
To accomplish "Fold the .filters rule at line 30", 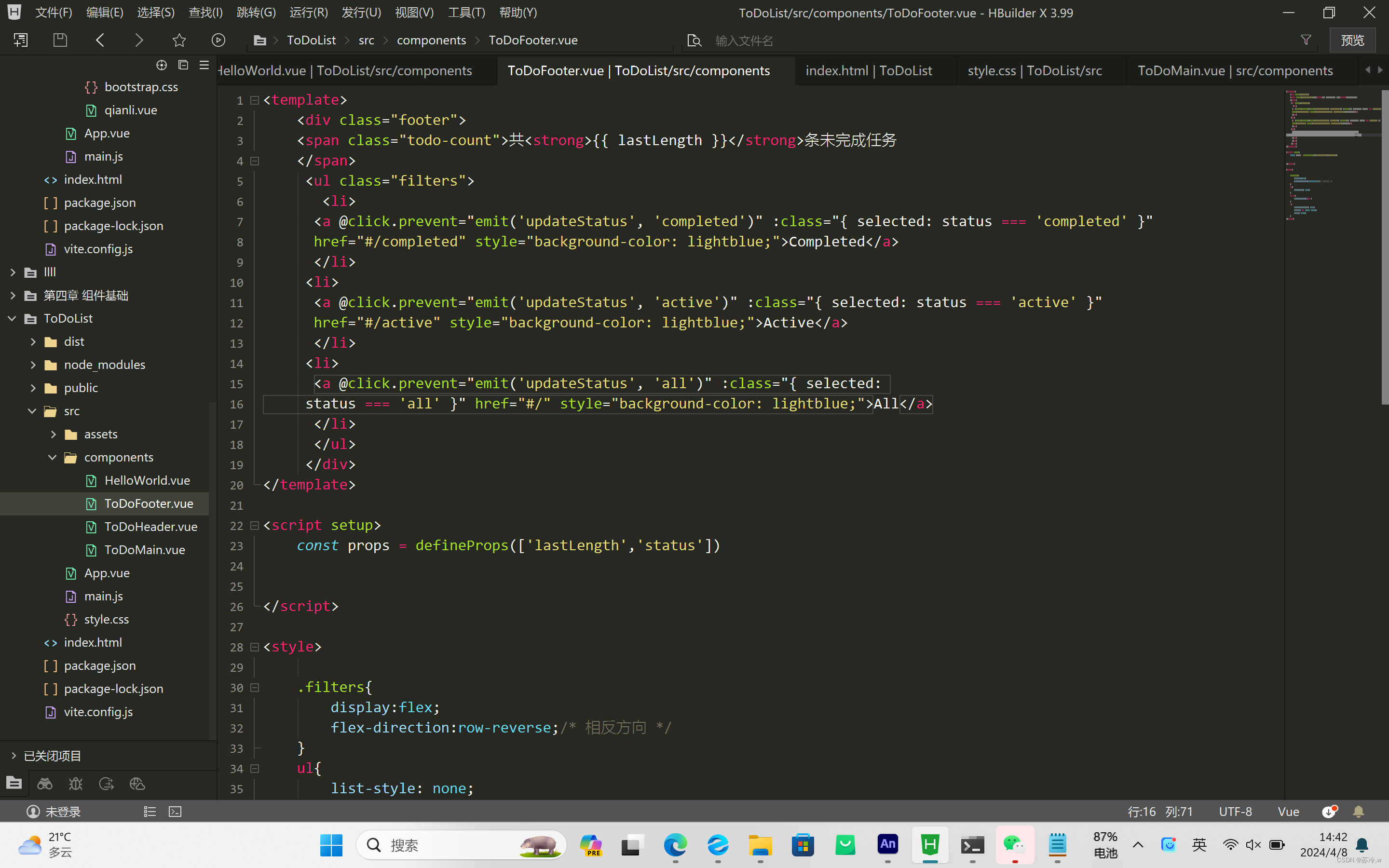I will click(x=255, y=687).
